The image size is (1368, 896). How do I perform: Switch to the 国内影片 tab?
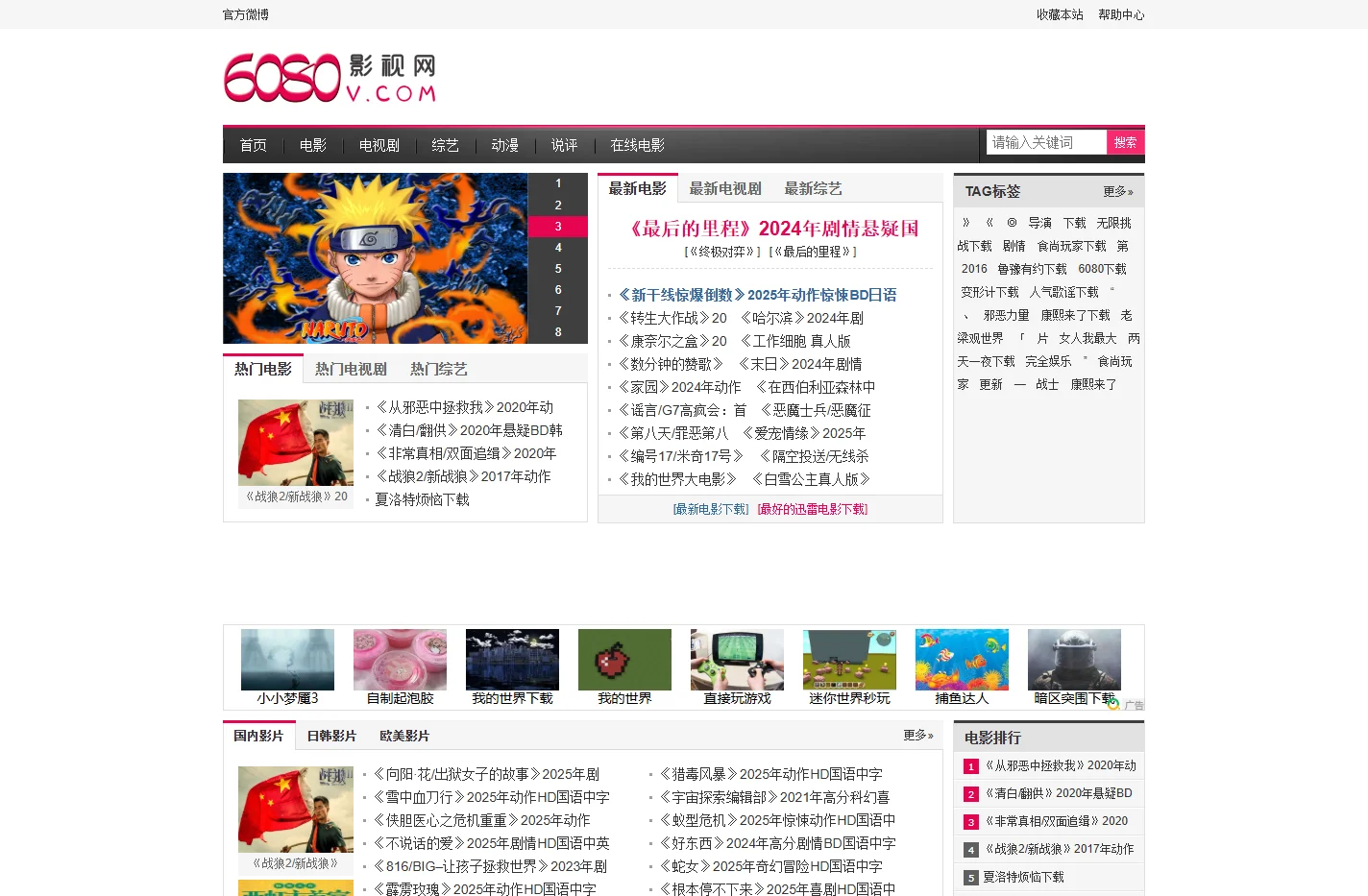tap(258, 736)
